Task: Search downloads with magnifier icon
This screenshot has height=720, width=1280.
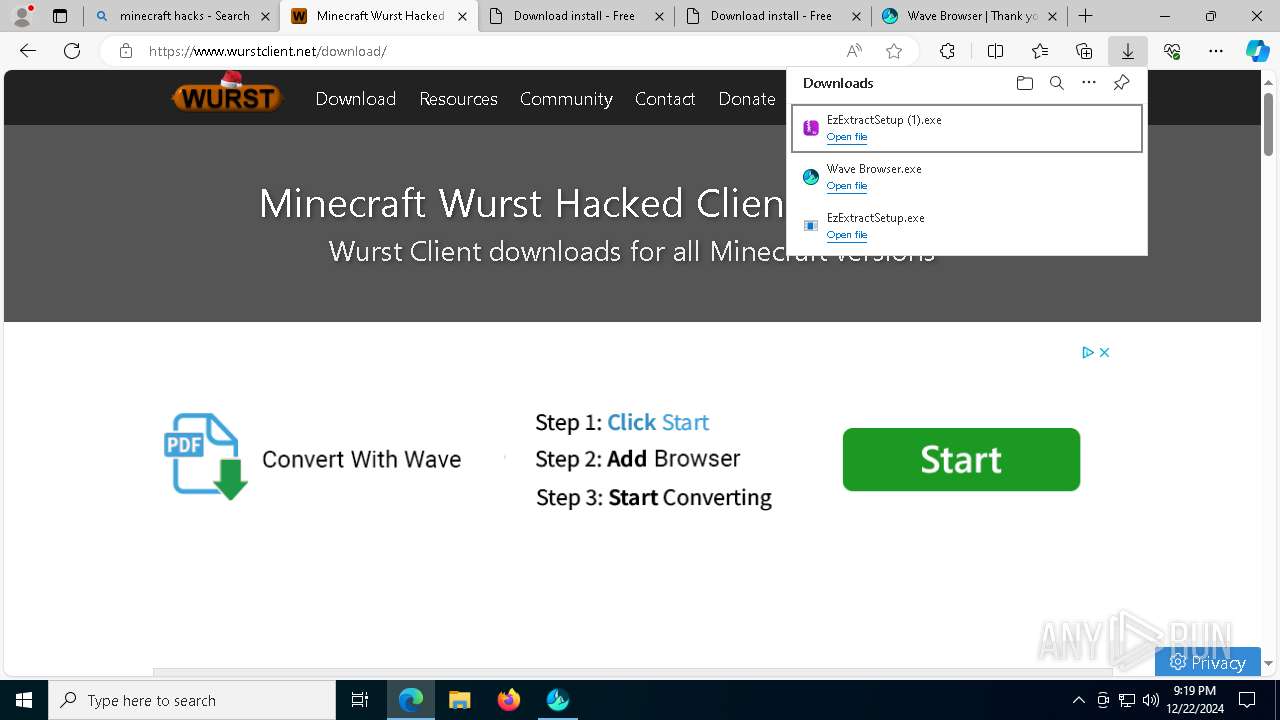Action: 1056,83
